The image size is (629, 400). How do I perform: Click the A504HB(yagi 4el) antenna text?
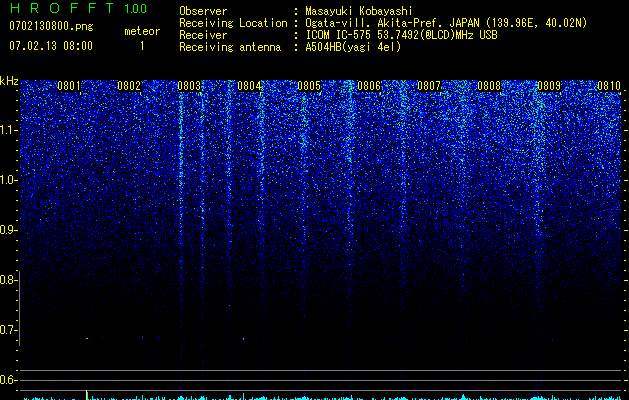(x=353, y=47)
